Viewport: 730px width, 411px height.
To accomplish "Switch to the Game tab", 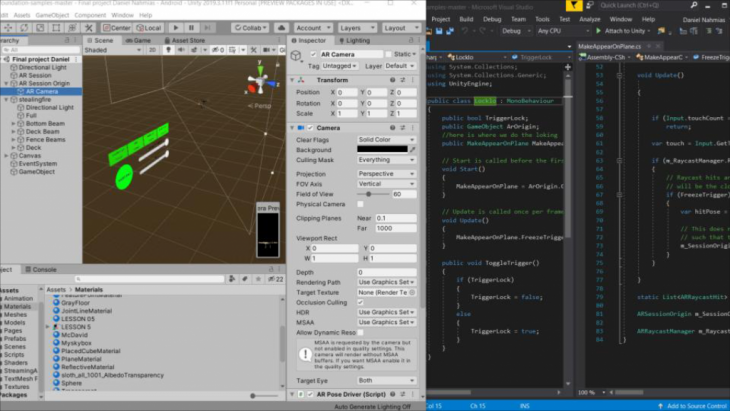I will coord(138,40).
